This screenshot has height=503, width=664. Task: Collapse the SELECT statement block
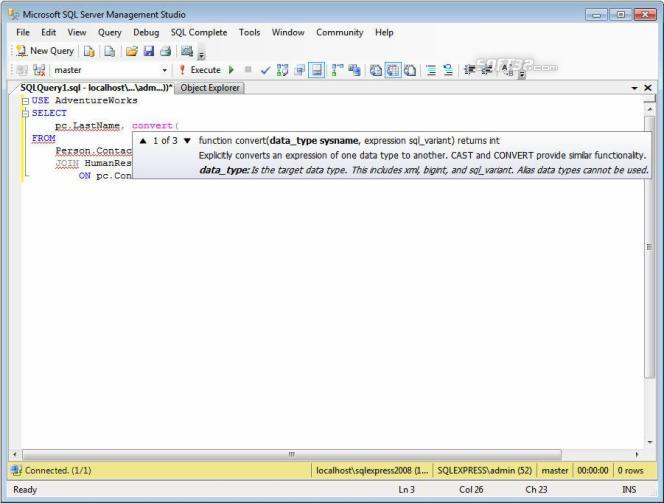(25, 113)
